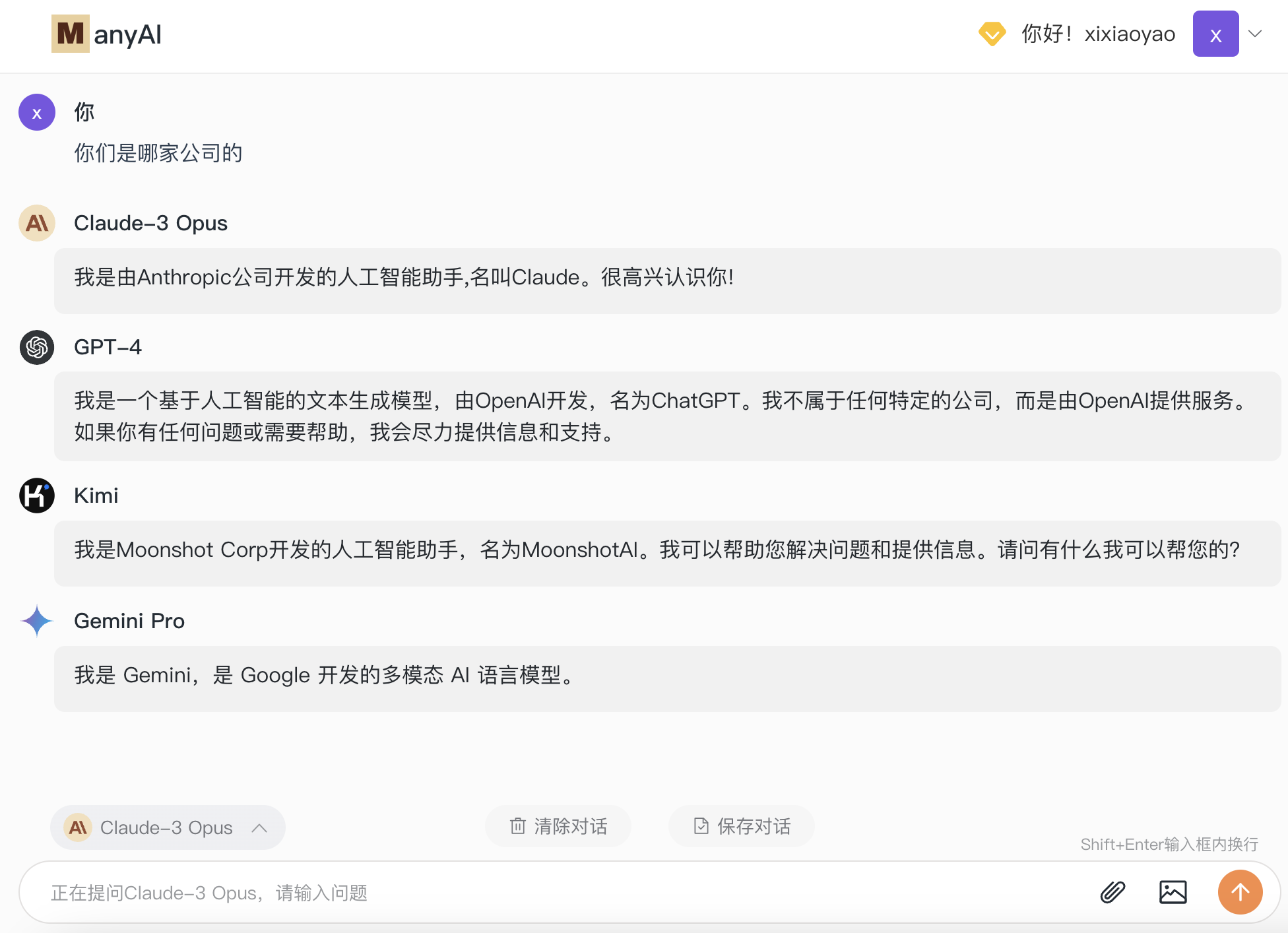Click the Anthropic avatar beside the Claude-3 Opus reply
Image resolution: width=1288 pixels, height=933 pixels.
(37, 223)
